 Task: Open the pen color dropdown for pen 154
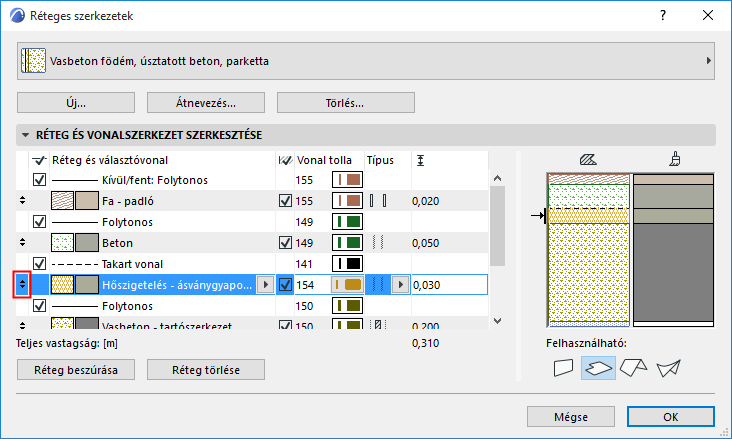coord(347,284)
